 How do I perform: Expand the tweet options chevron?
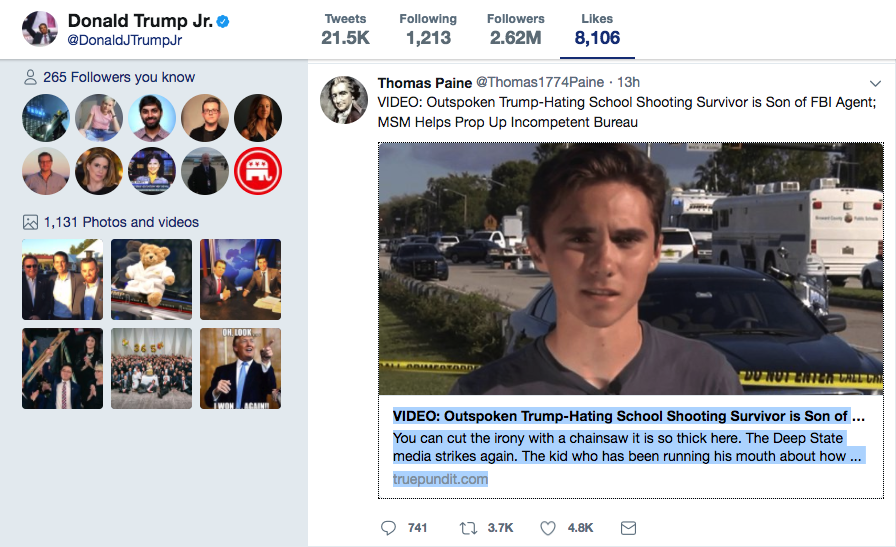875,83
